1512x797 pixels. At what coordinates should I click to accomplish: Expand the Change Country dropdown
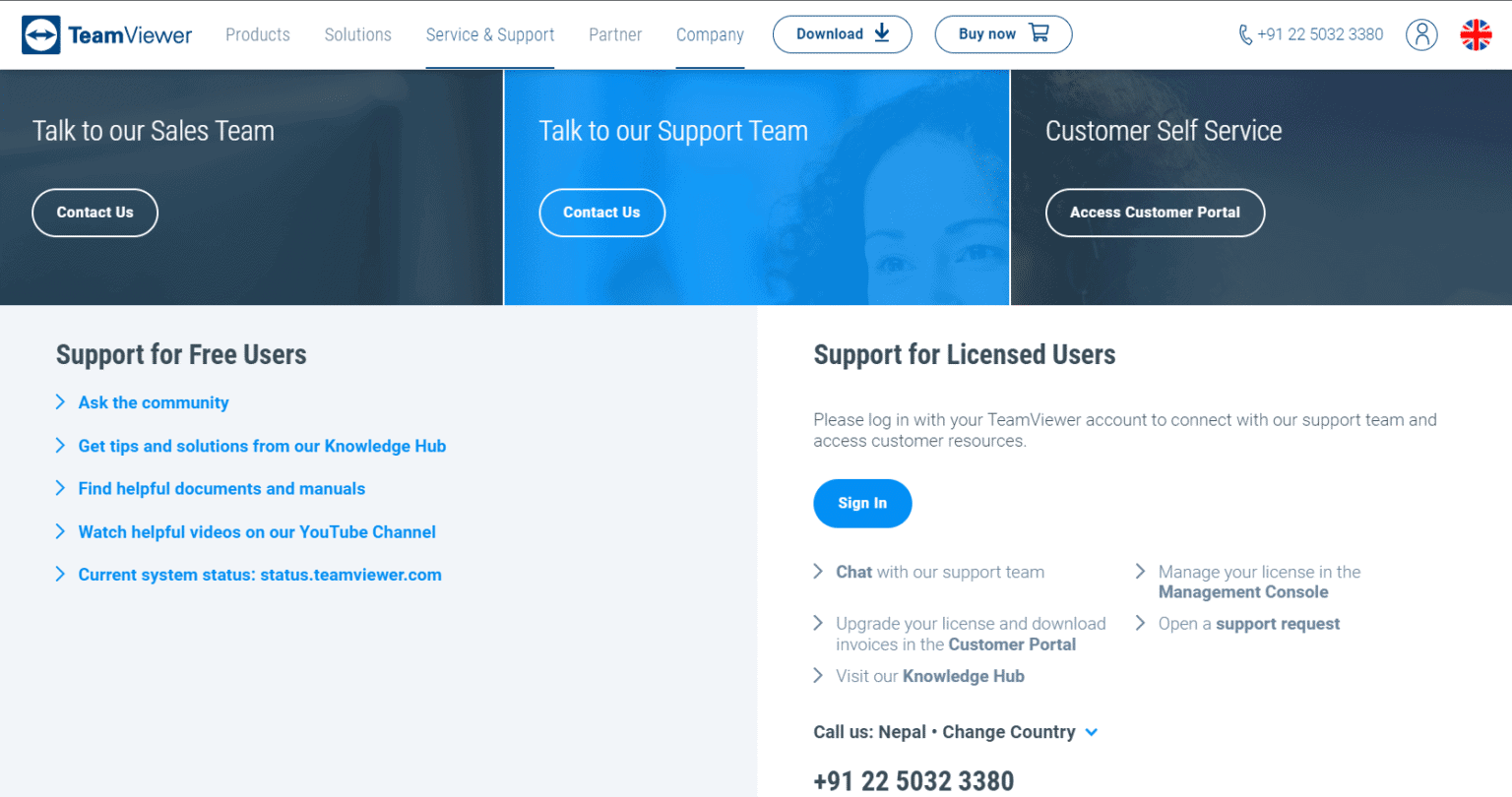point(1092,732)
